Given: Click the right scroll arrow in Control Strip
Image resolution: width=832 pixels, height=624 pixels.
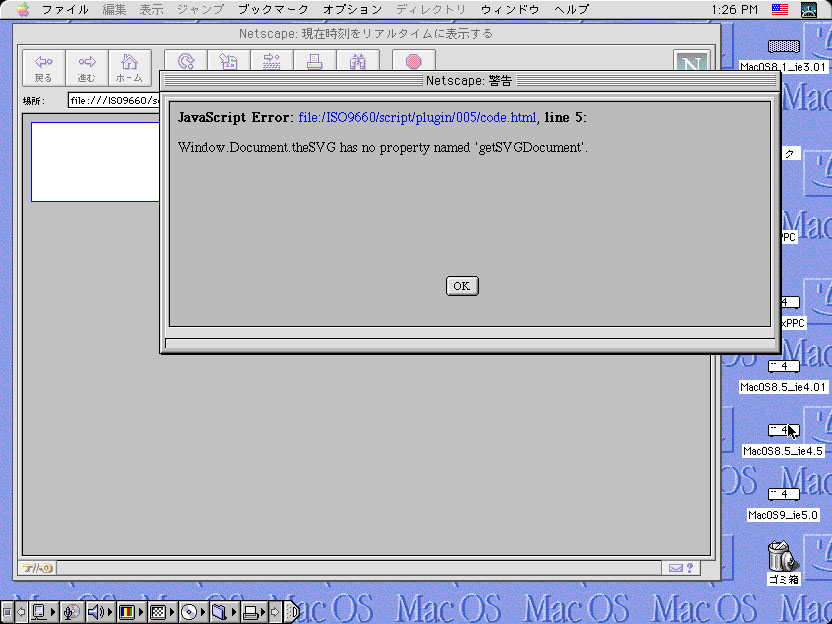Looking at the screenshot, I should (x=275, y=612).
